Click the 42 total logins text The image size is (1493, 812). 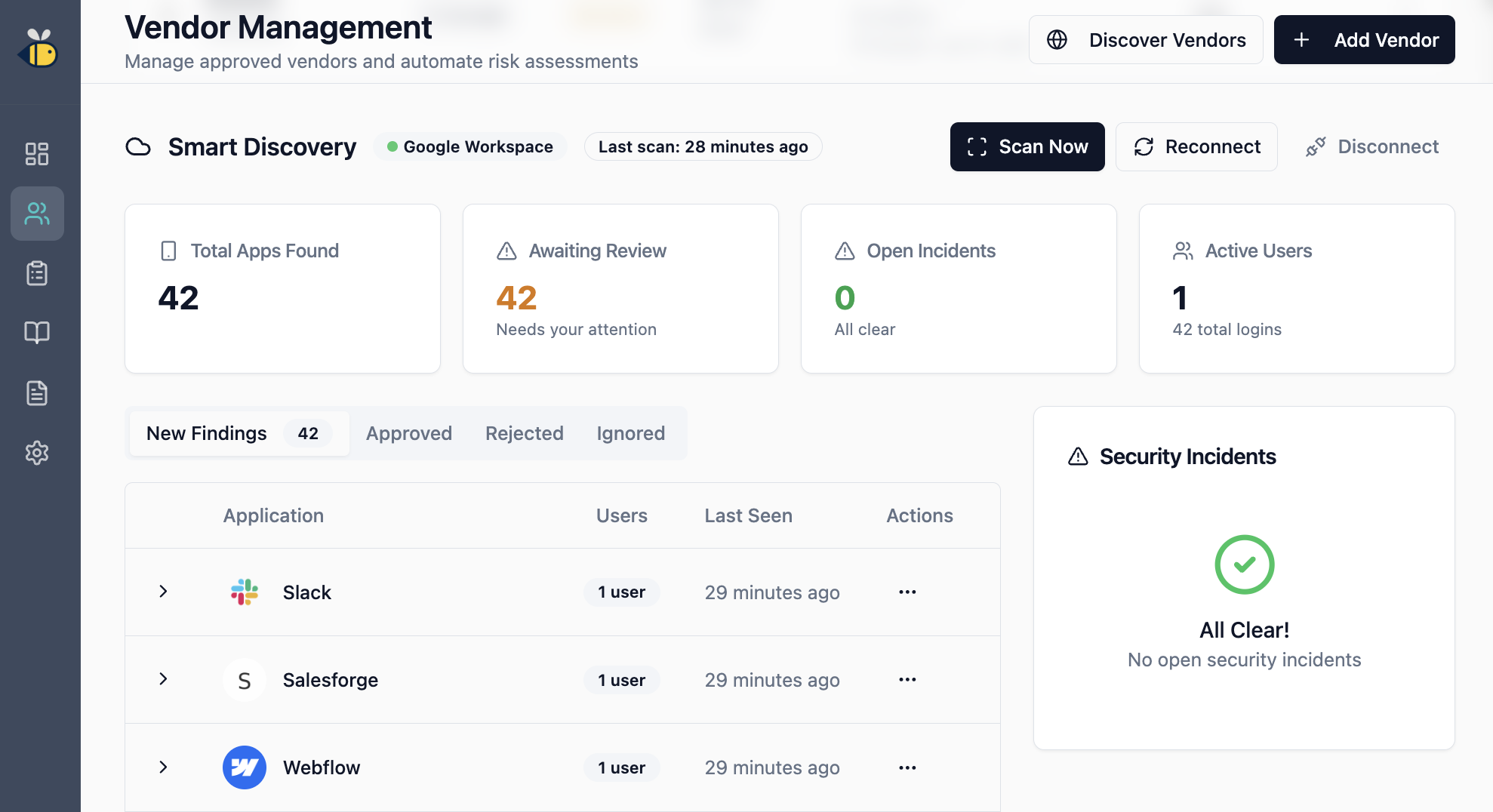(x=1227, y=329)
